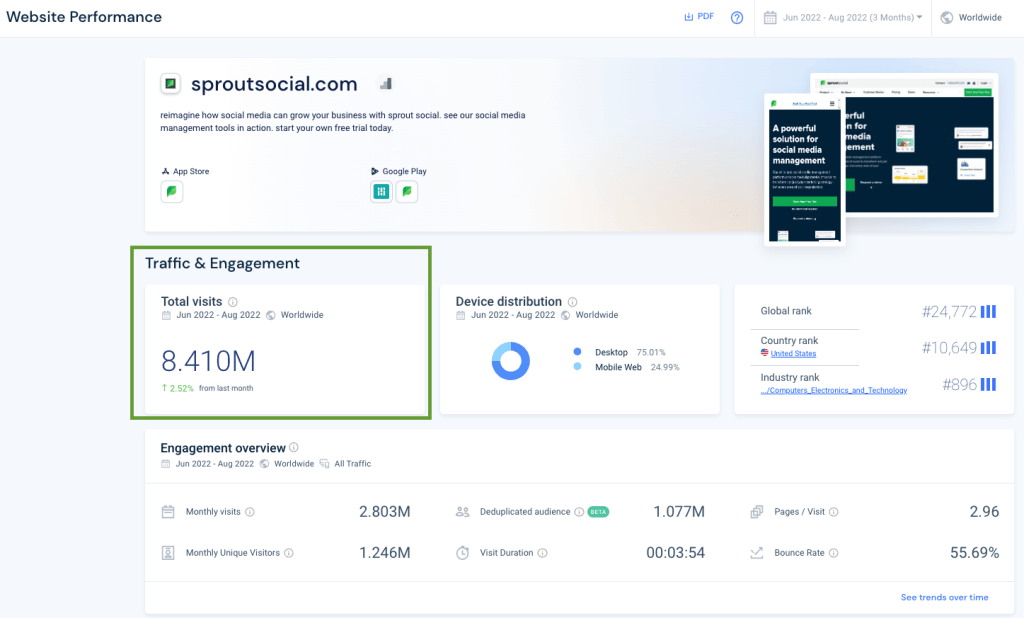Click the Monthly visits calendar icon
Viewport: 1024px width, 618px height.
point(167,511)
